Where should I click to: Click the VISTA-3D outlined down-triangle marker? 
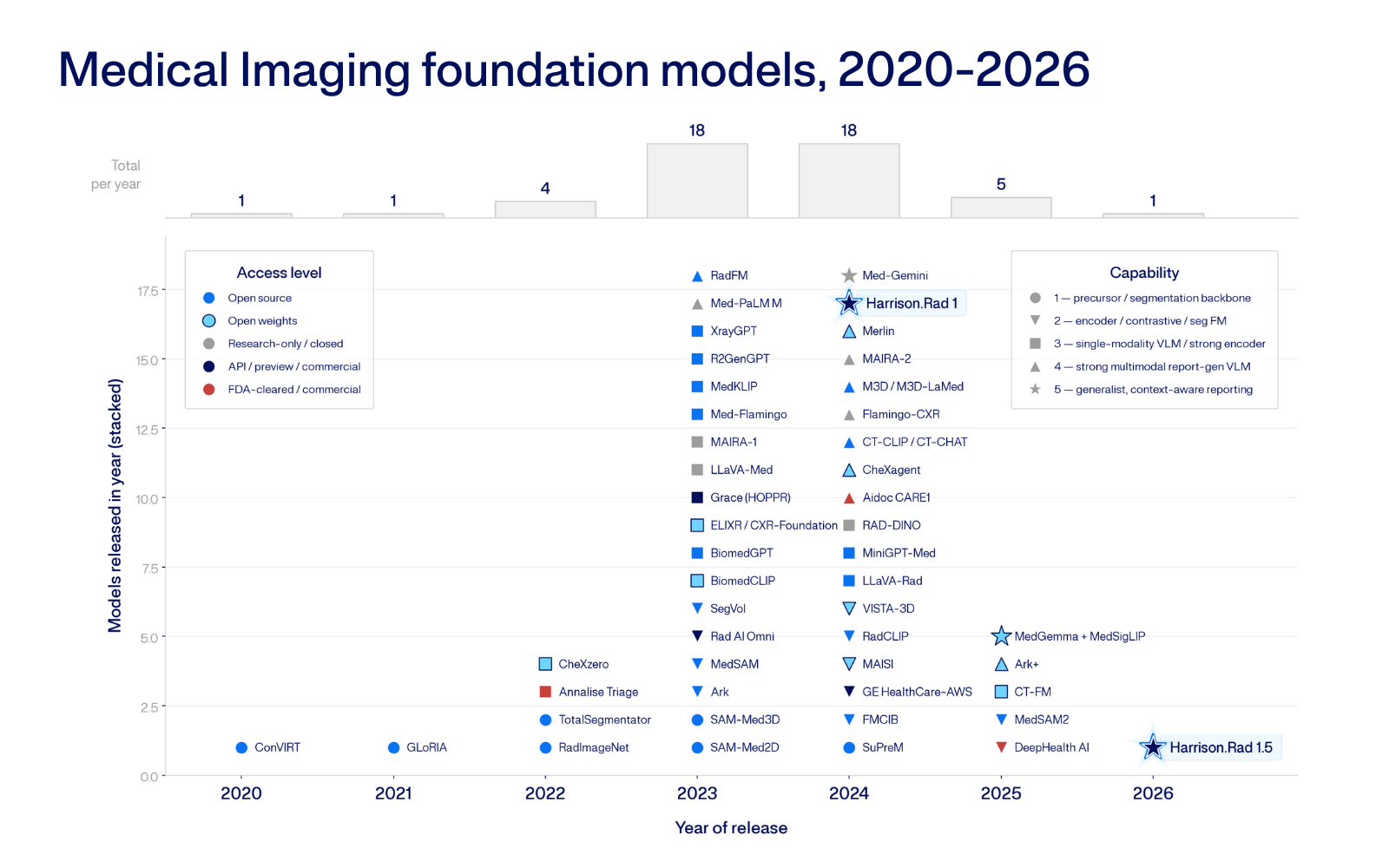849,608
